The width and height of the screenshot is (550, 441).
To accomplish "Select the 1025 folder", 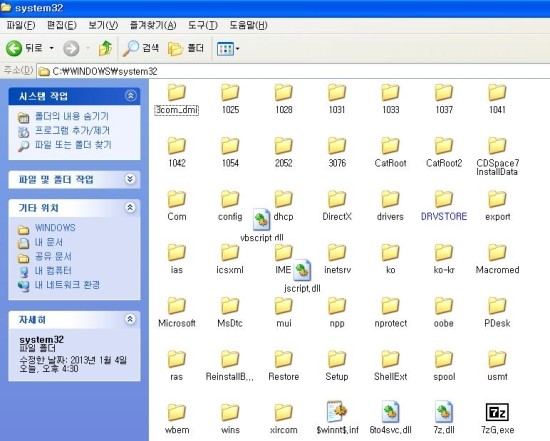I will [x=230, y=100].
